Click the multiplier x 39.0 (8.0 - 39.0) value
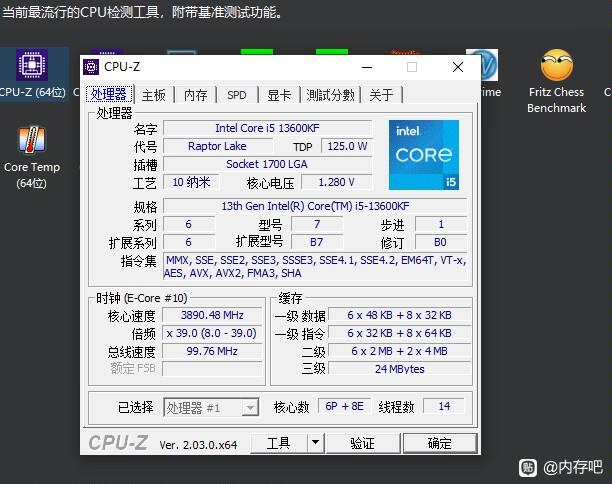612x484 pixels. click(212, 333)
